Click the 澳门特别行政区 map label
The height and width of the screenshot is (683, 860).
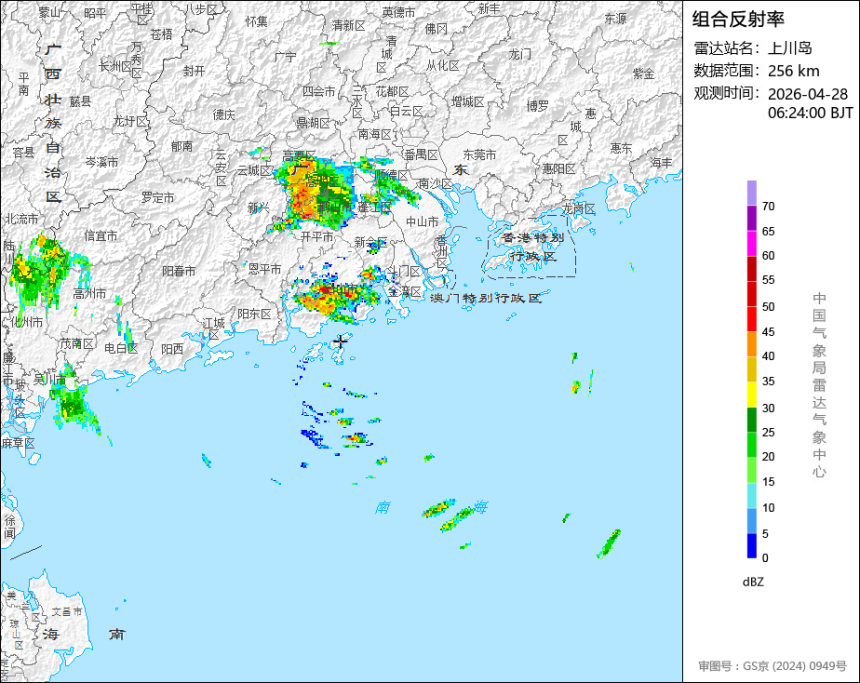click(x=486, y=298)
